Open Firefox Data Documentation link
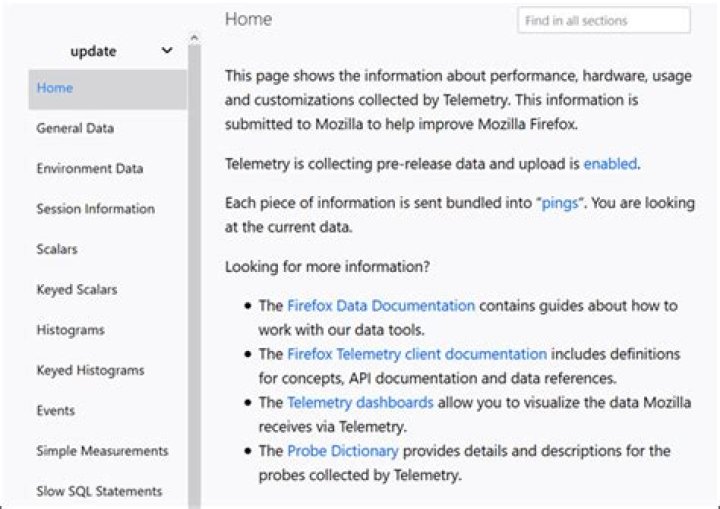 pos(381,305)
